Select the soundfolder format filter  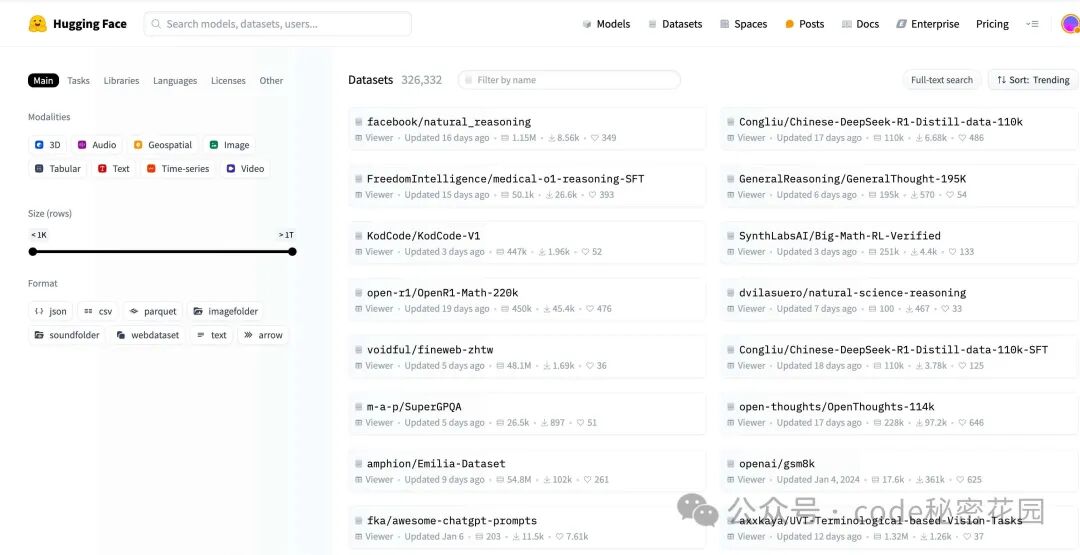click(x=67, y=335)
